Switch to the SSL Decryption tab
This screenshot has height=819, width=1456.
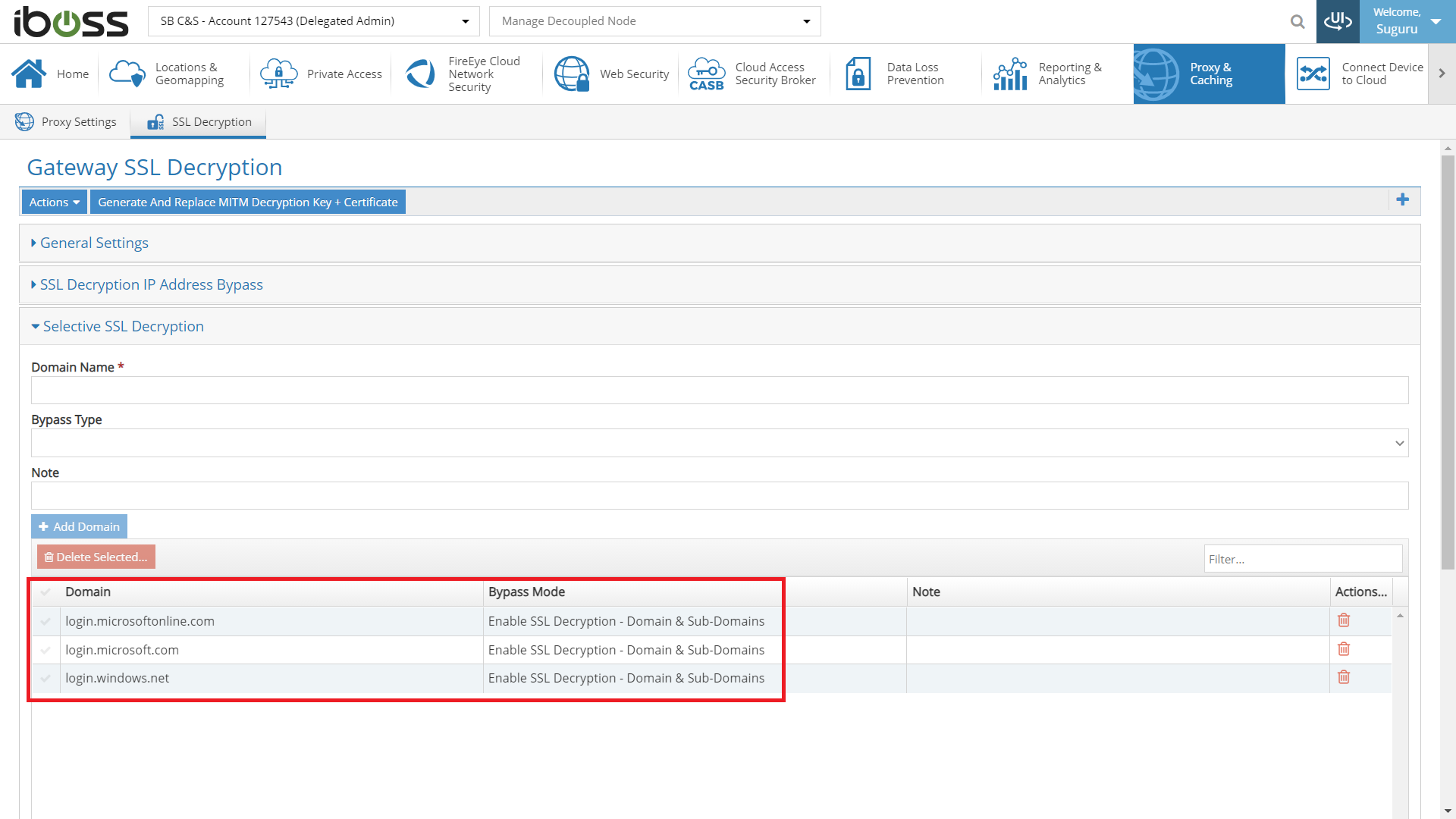coord(199,122)
